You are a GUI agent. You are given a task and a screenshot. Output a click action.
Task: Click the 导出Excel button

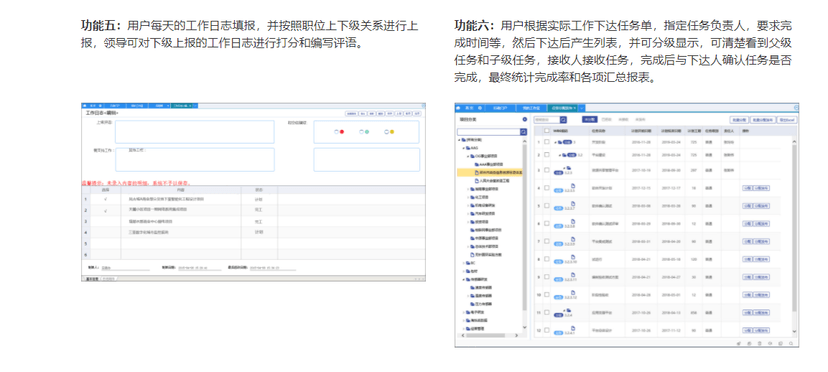pos(786,120)
